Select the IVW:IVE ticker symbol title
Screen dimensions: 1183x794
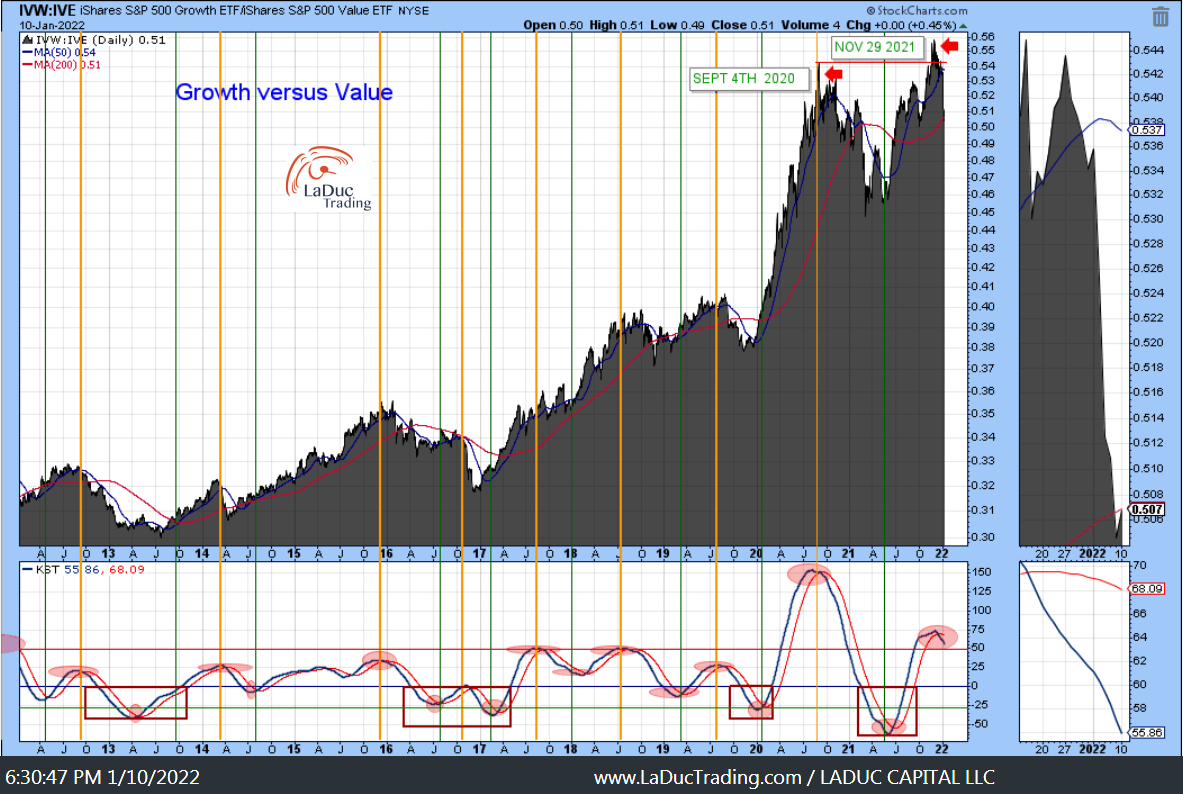(48, 11)
